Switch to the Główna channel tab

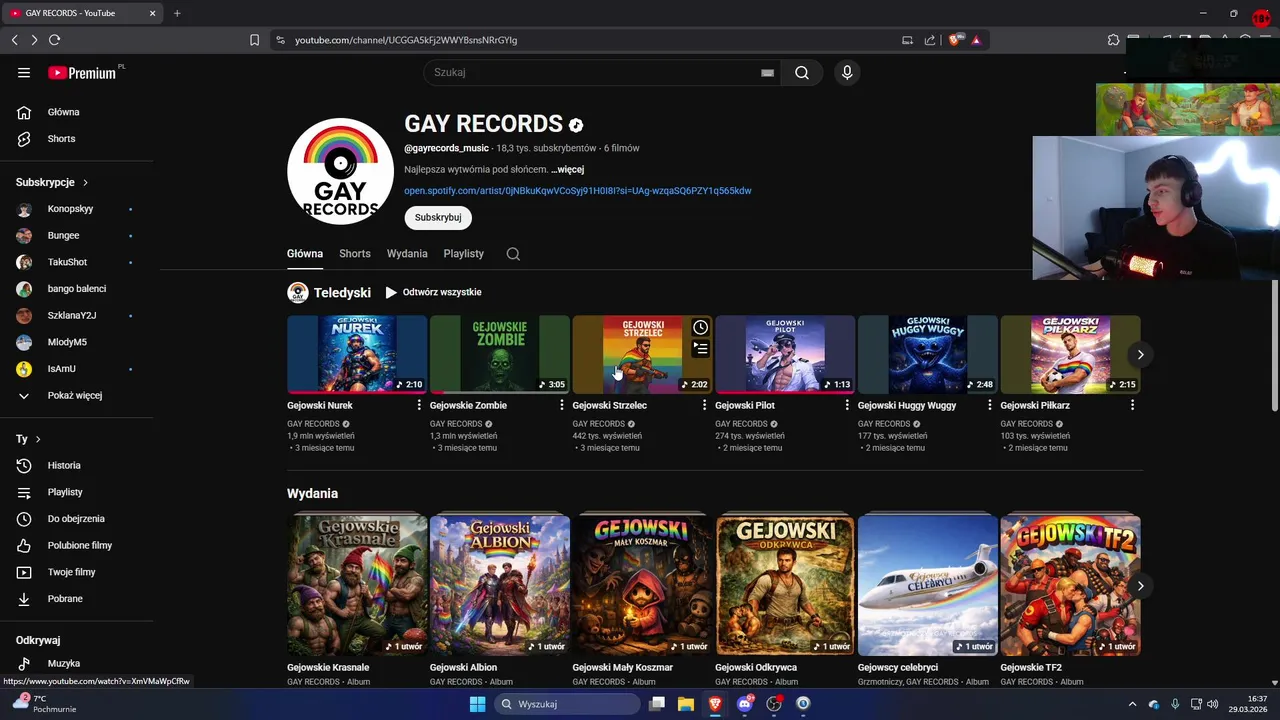click(305, 254)
